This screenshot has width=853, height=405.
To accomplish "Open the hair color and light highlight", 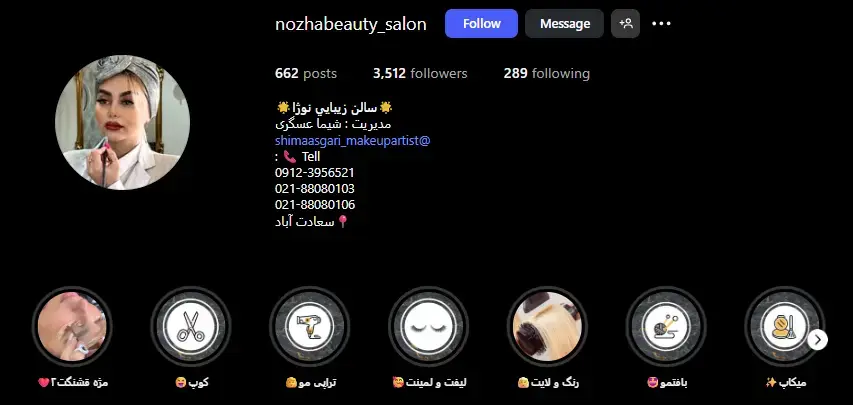I will pyautogui.click(x=547, y=327).
